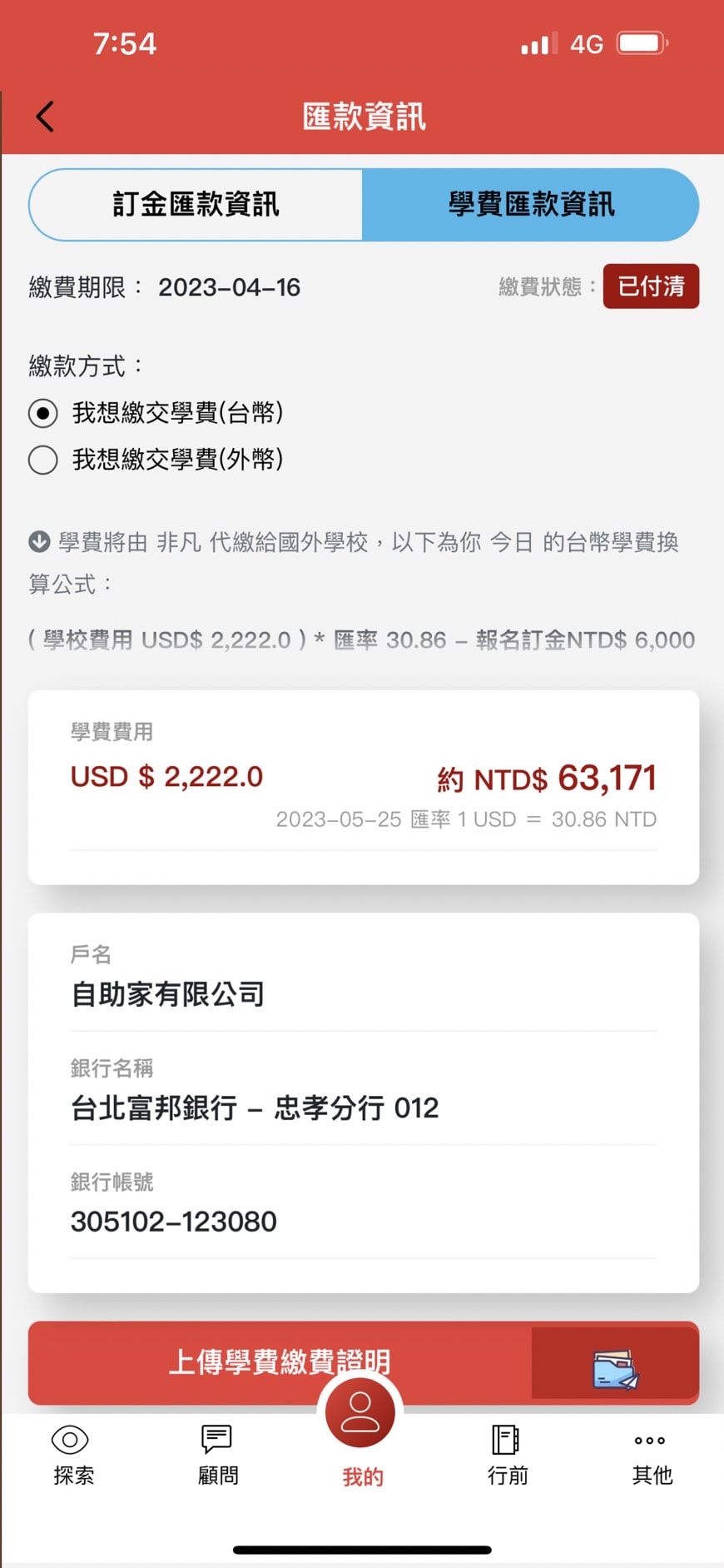Screen dimensions: 724x1568
Task: Collapse the tuition formula arrow icon
Action: pos(39,542)
